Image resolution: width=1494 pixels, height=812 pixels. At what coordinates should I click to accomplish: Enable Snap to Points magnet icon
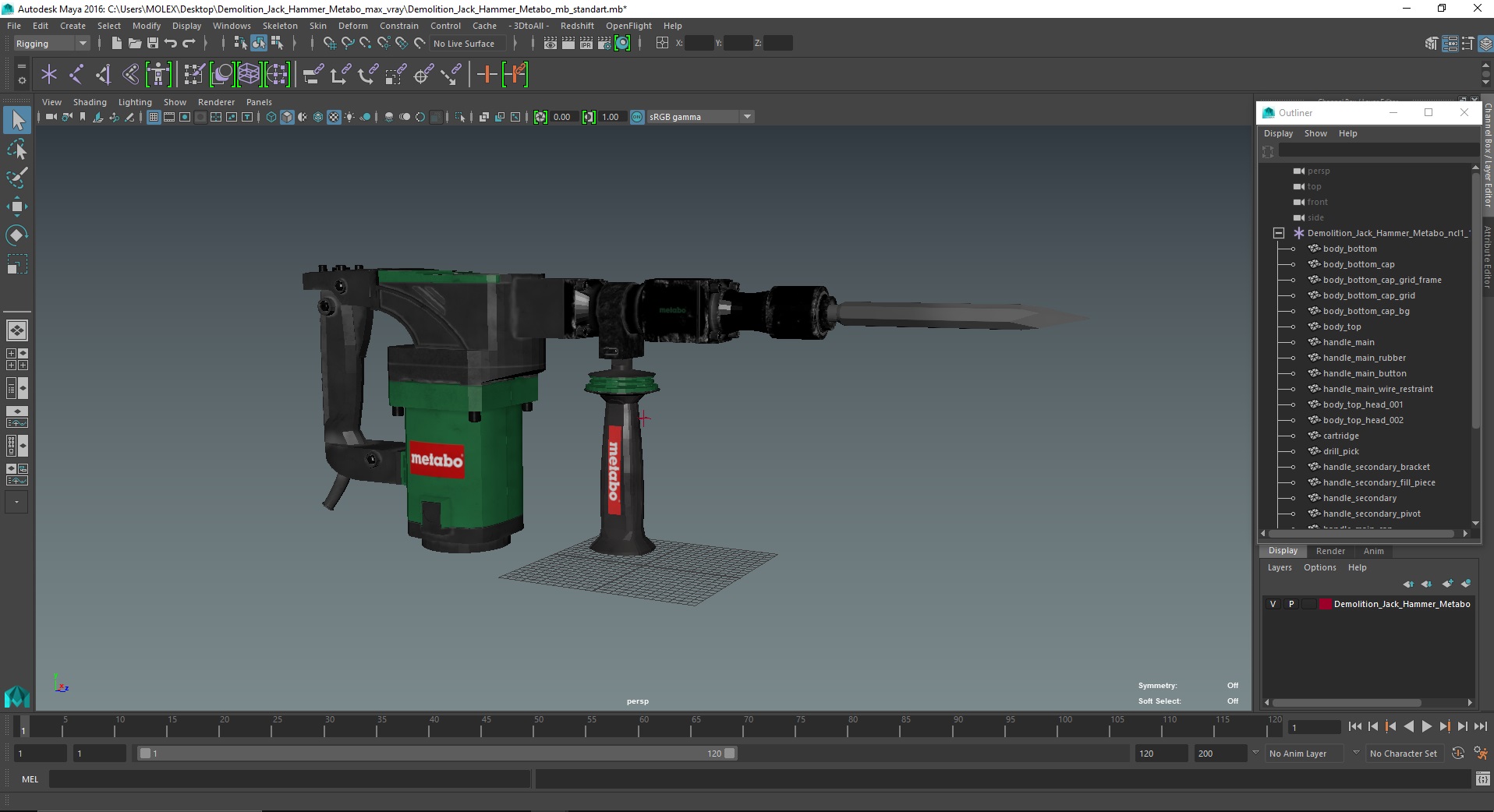(366, 44)
